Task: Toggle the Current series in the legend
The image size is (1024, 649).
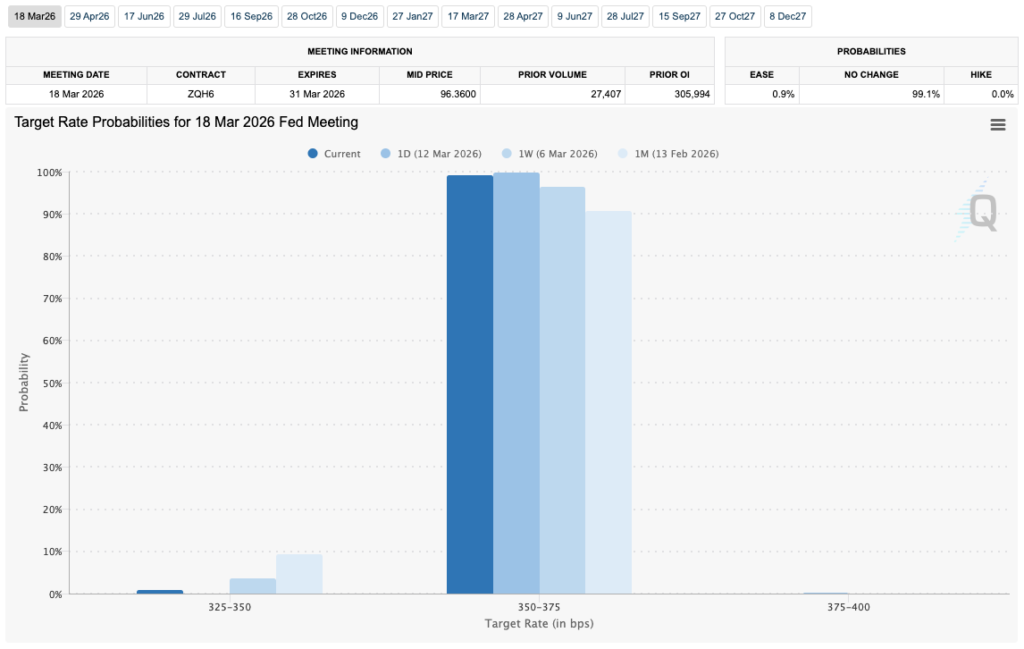Action: [336, 153]
